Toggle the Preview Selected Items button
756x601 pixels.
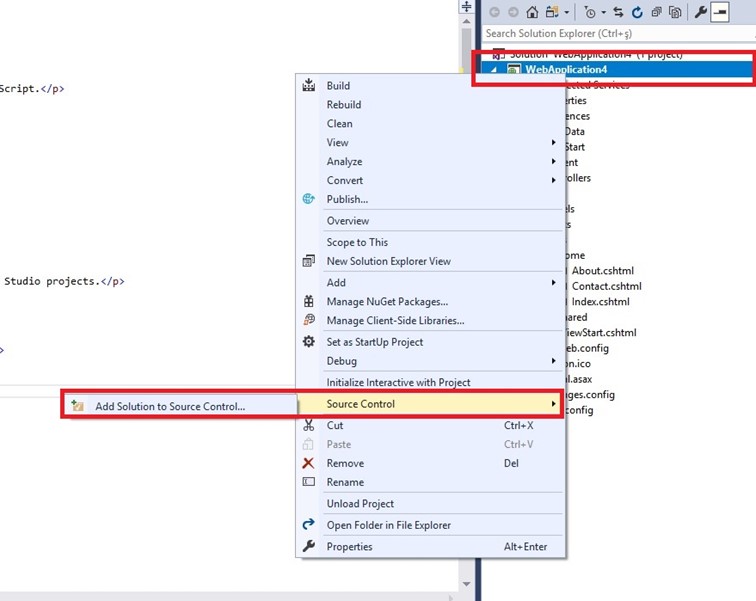click(x=720, y=13)
